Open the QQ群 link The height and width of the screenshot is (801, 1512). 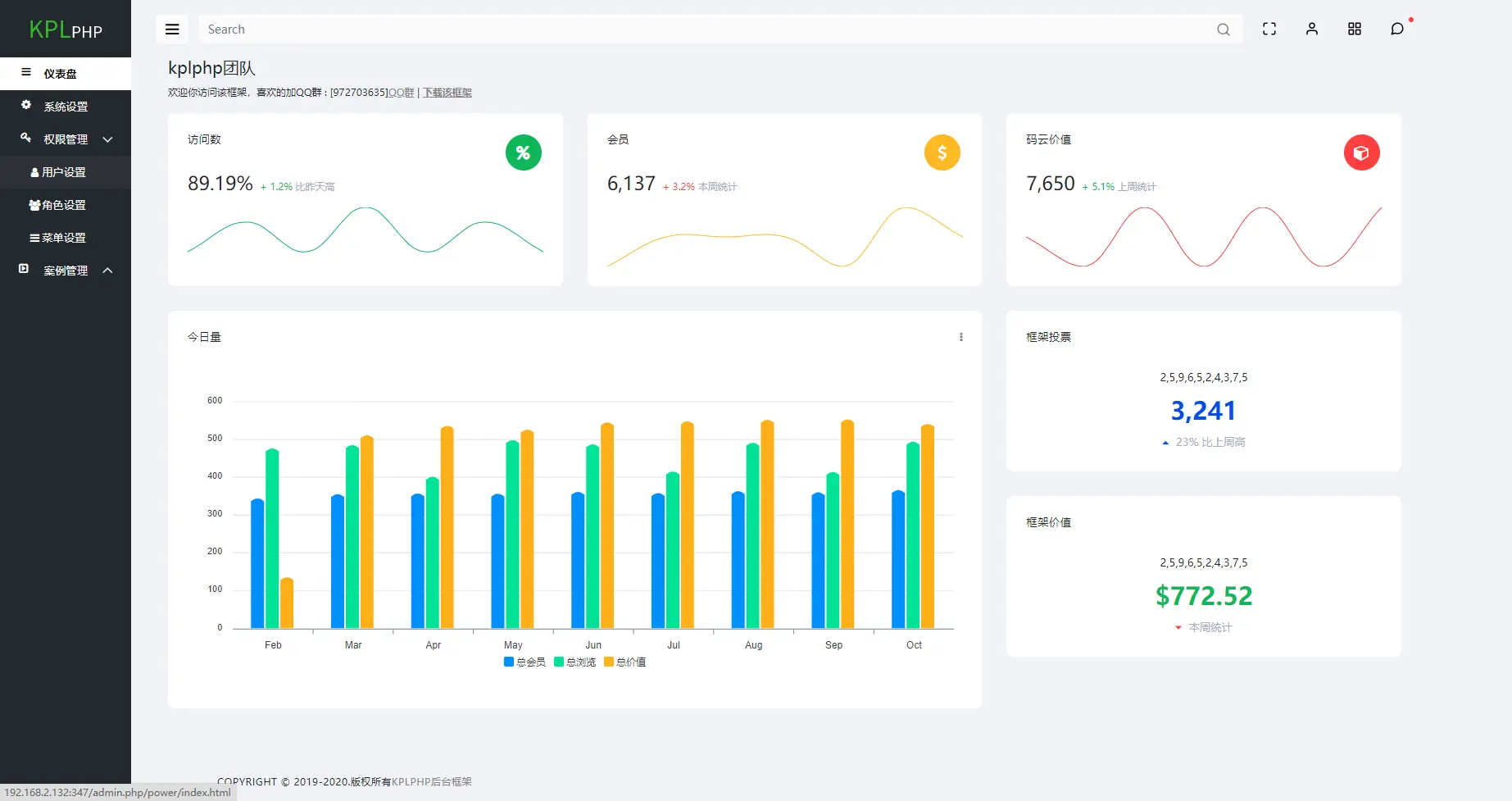click(x=401, y=93)
